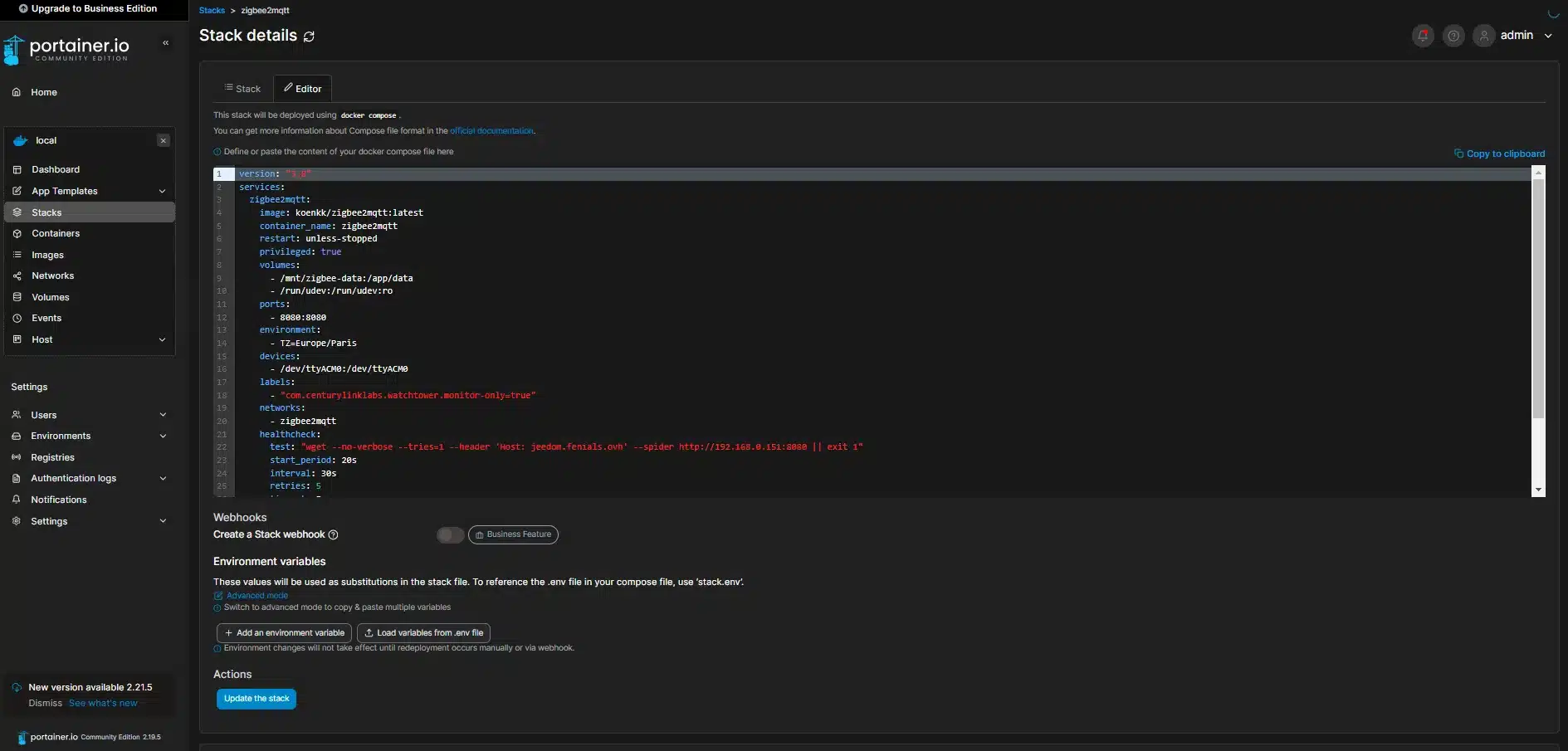Screen dimensions: 1568x751
Task: Click the Business Feature badge
Action: pos(513,535)
